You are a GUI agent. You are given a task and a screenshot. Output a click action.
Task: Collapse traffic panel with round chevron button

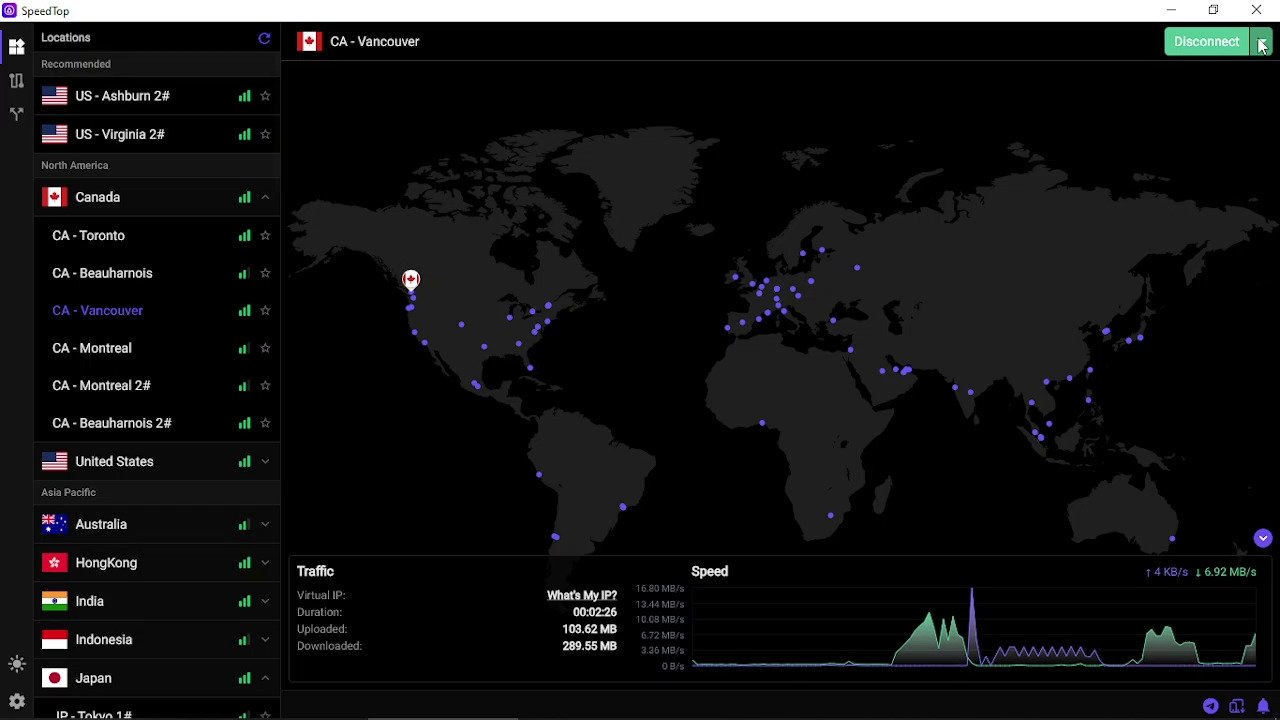coord(1263,538)
